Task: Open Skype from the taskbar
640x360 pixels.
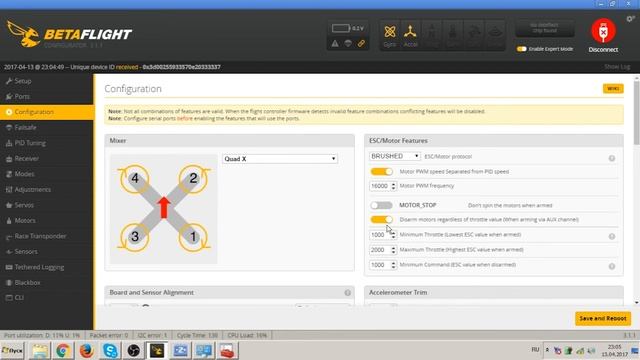Action: pyautogui.click(x=110, y=351)
